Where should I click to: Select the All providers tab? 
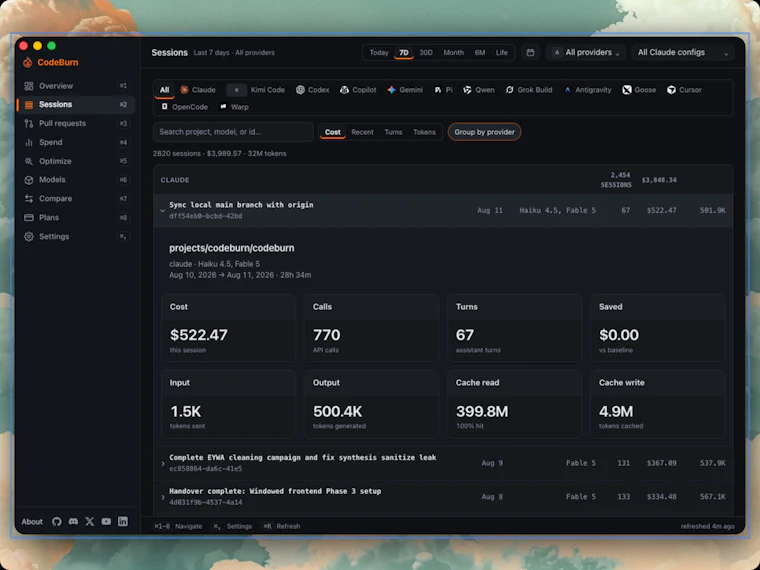(165, 90)
